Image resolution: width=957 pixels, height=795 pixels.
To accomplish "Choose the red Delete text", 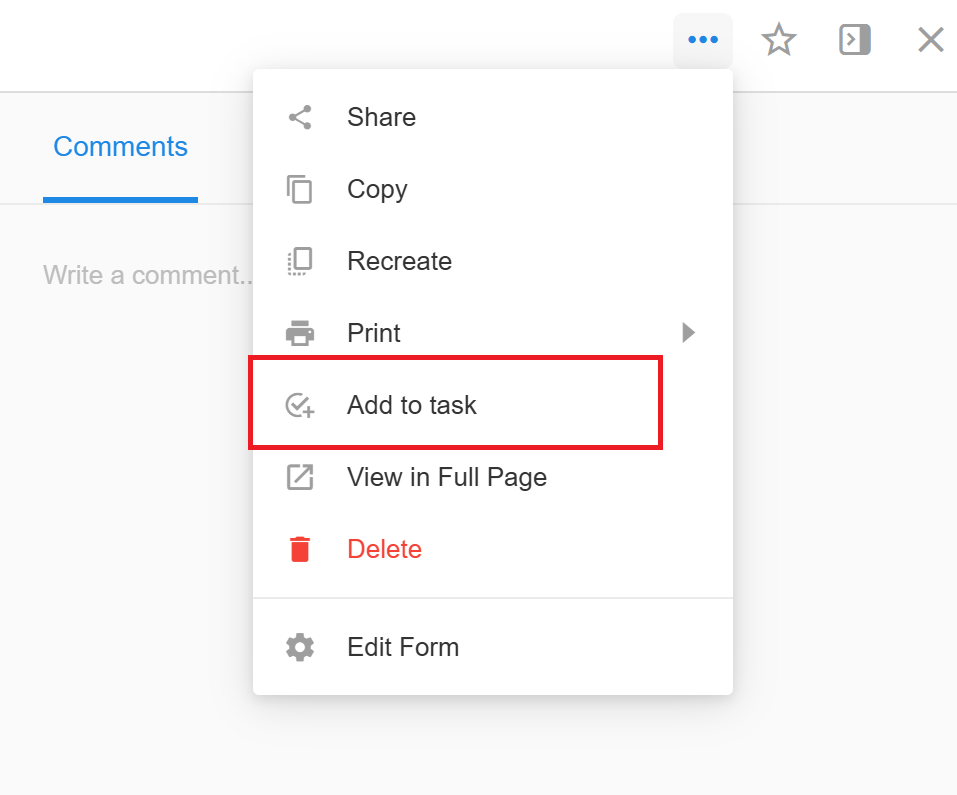I will click(x=384, y=549).
